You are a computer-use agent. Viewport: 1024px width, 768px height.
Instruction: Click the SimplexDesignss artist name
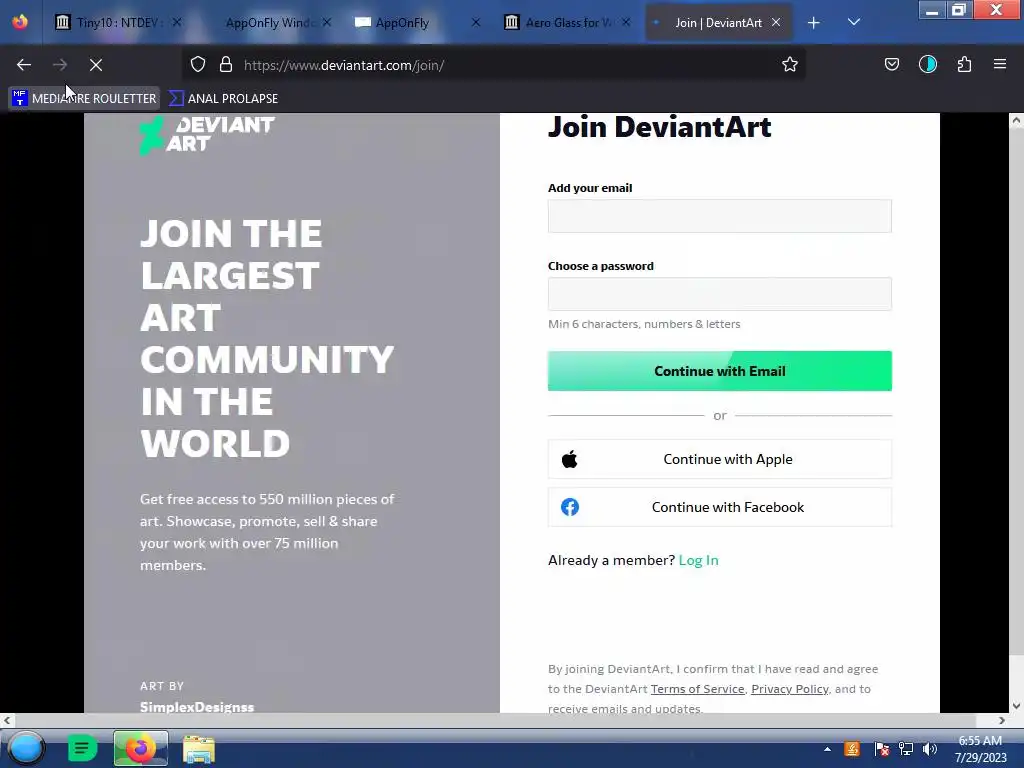[x=197, y=707]
